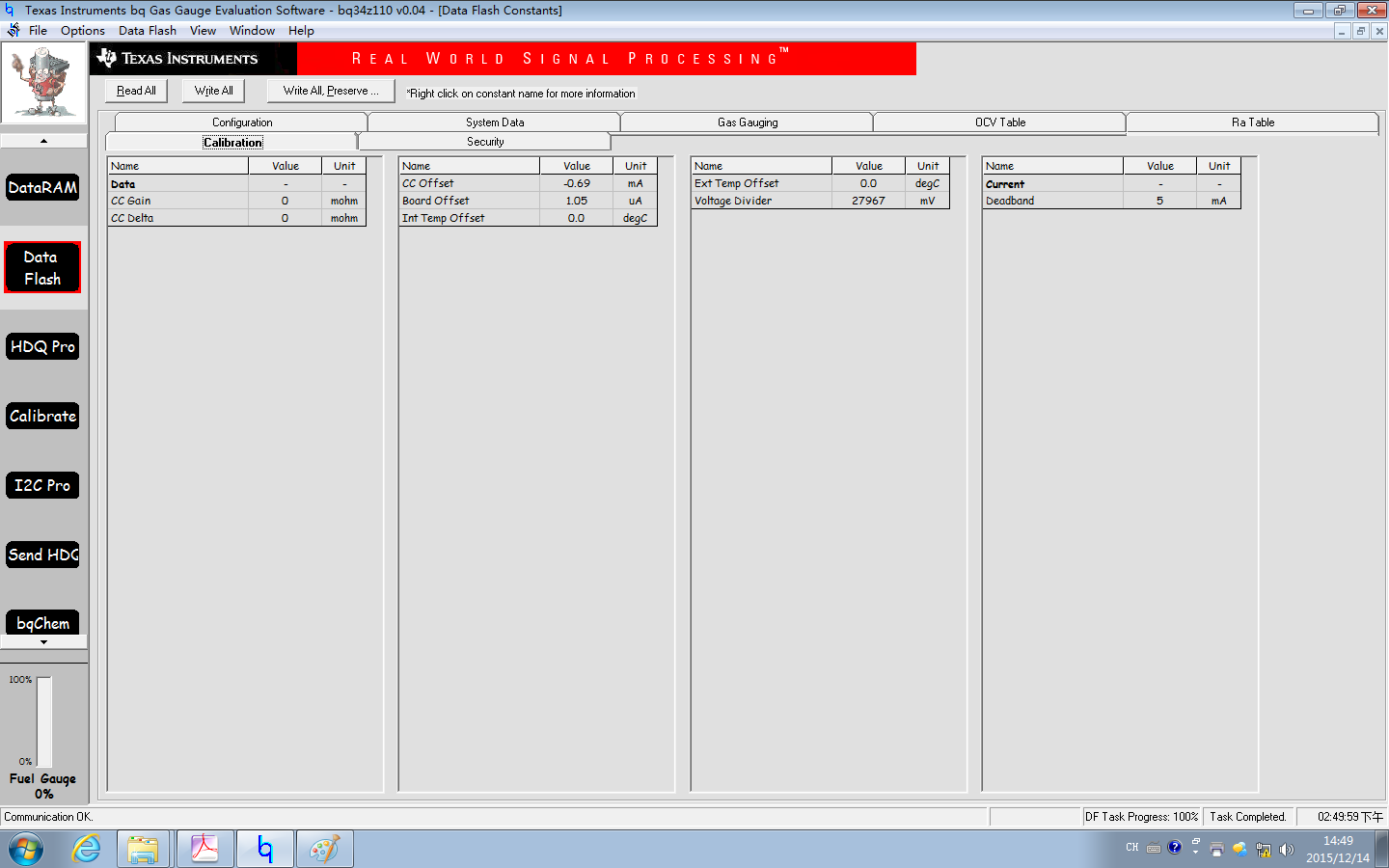Switch to bq Gas Gauge taskbar icon
The height and width of the screenshot is (868, 1389).
pyautogui.click(x=265, y=850)
